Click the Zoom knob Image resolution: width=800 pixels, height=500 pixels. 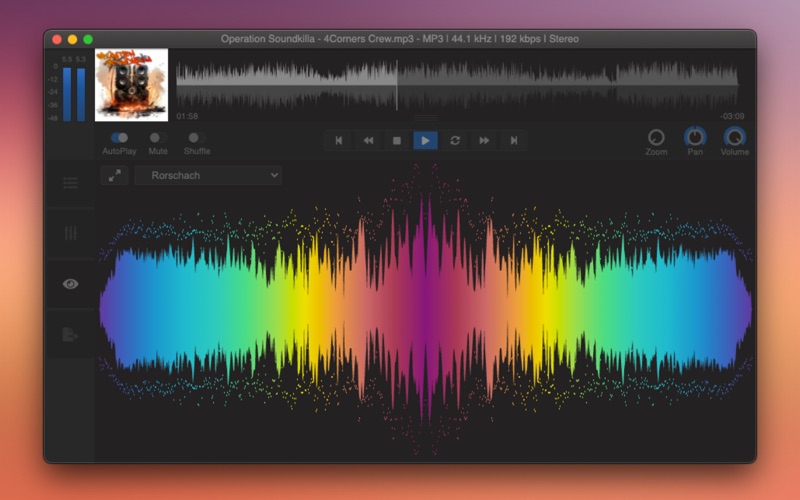coord(656,137)
